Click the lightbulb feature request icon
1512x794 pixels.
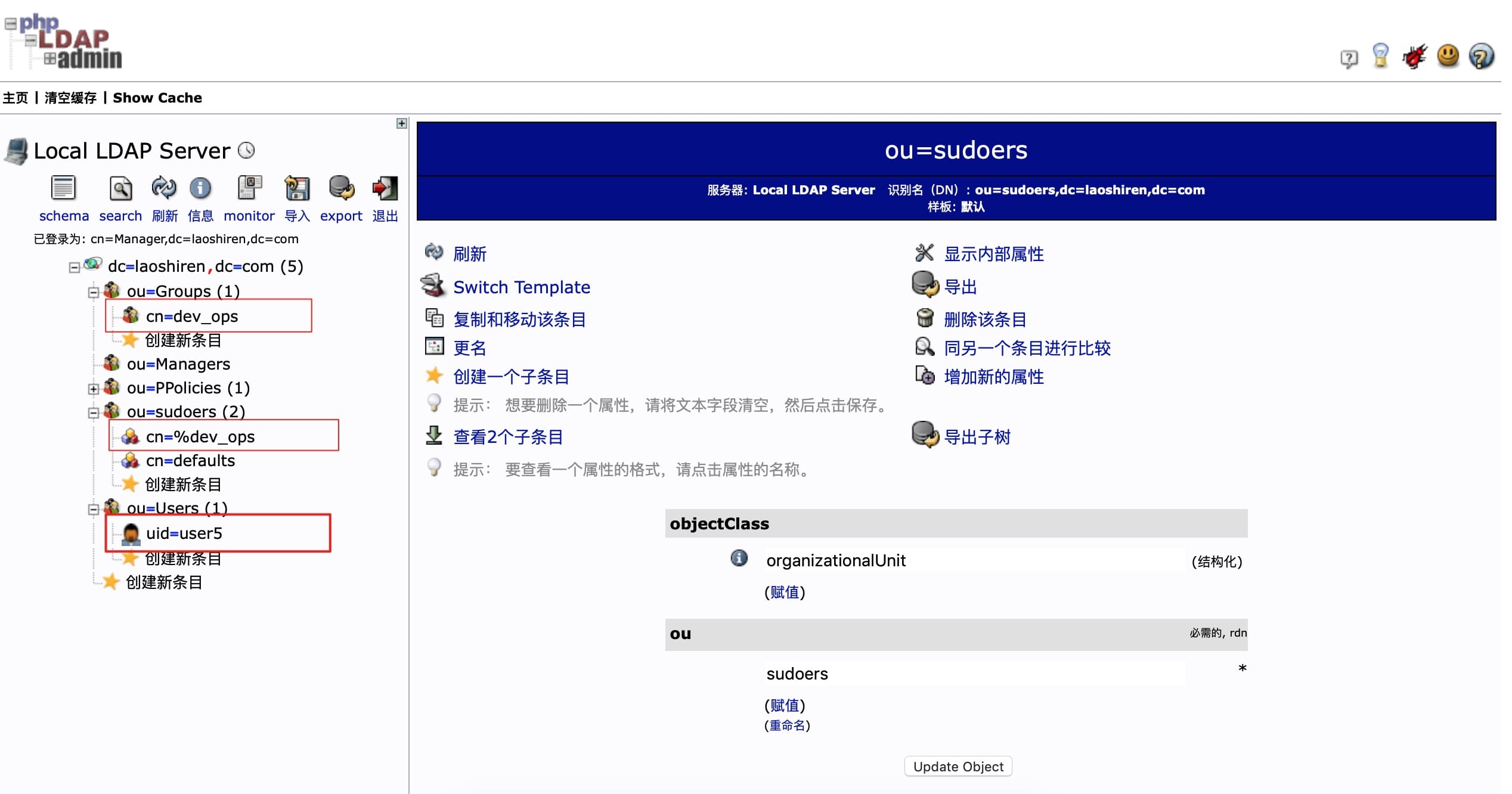1380,56
